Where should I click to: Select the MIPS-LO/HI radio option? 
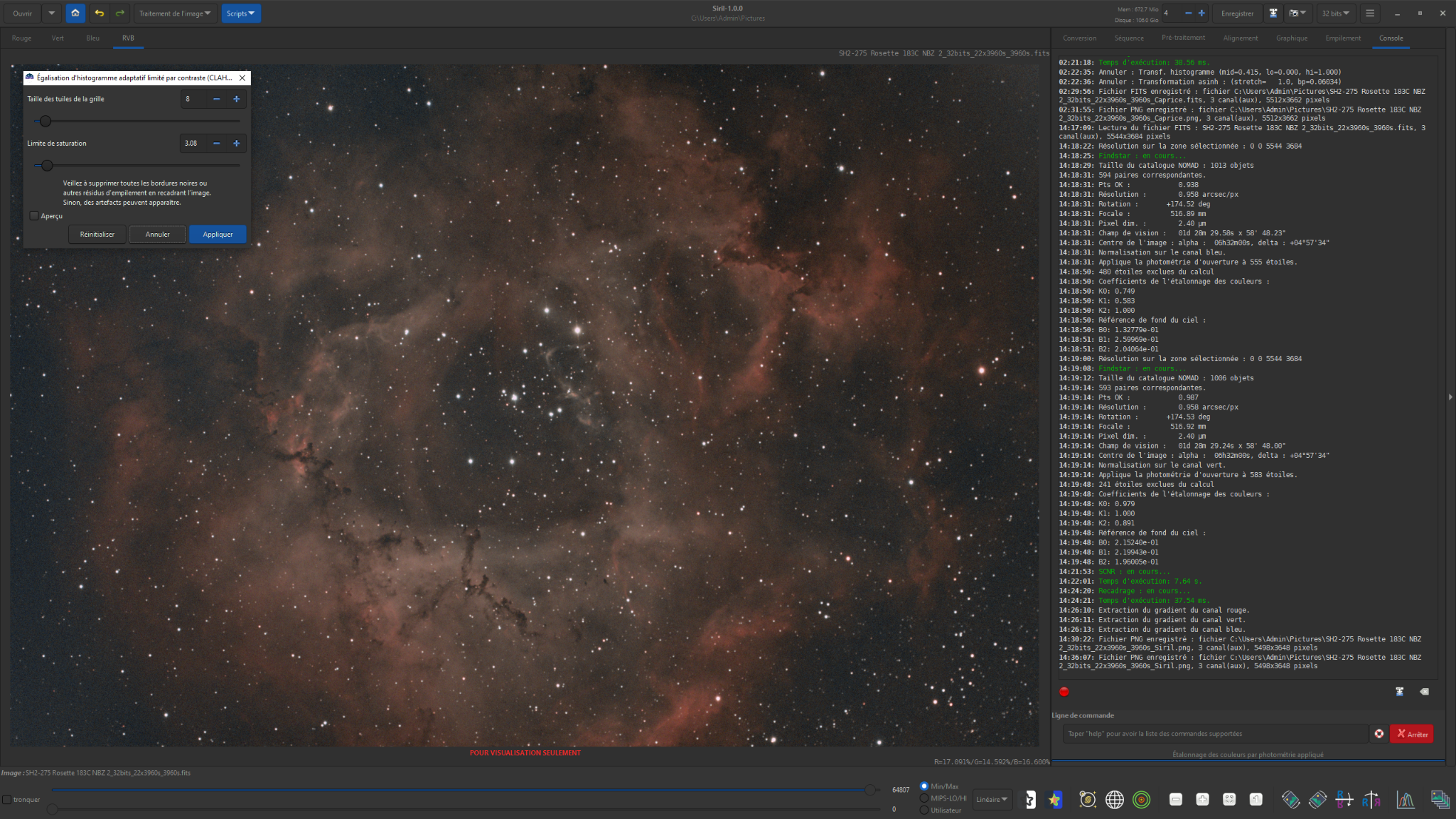coord(924,798)
